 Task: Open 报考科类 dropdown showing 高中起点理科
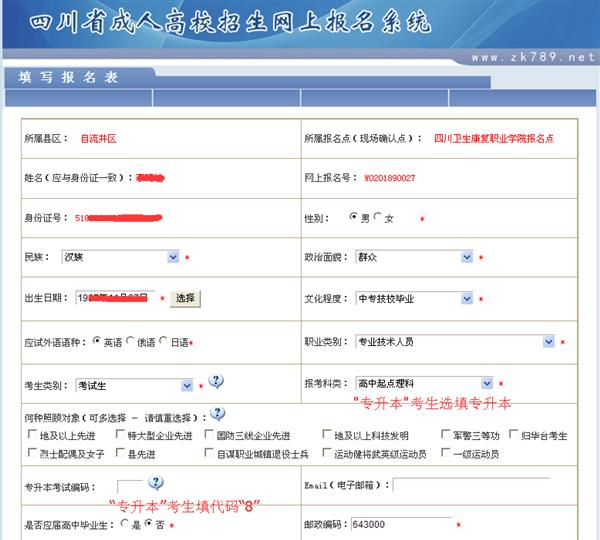[x=424, y=383]
